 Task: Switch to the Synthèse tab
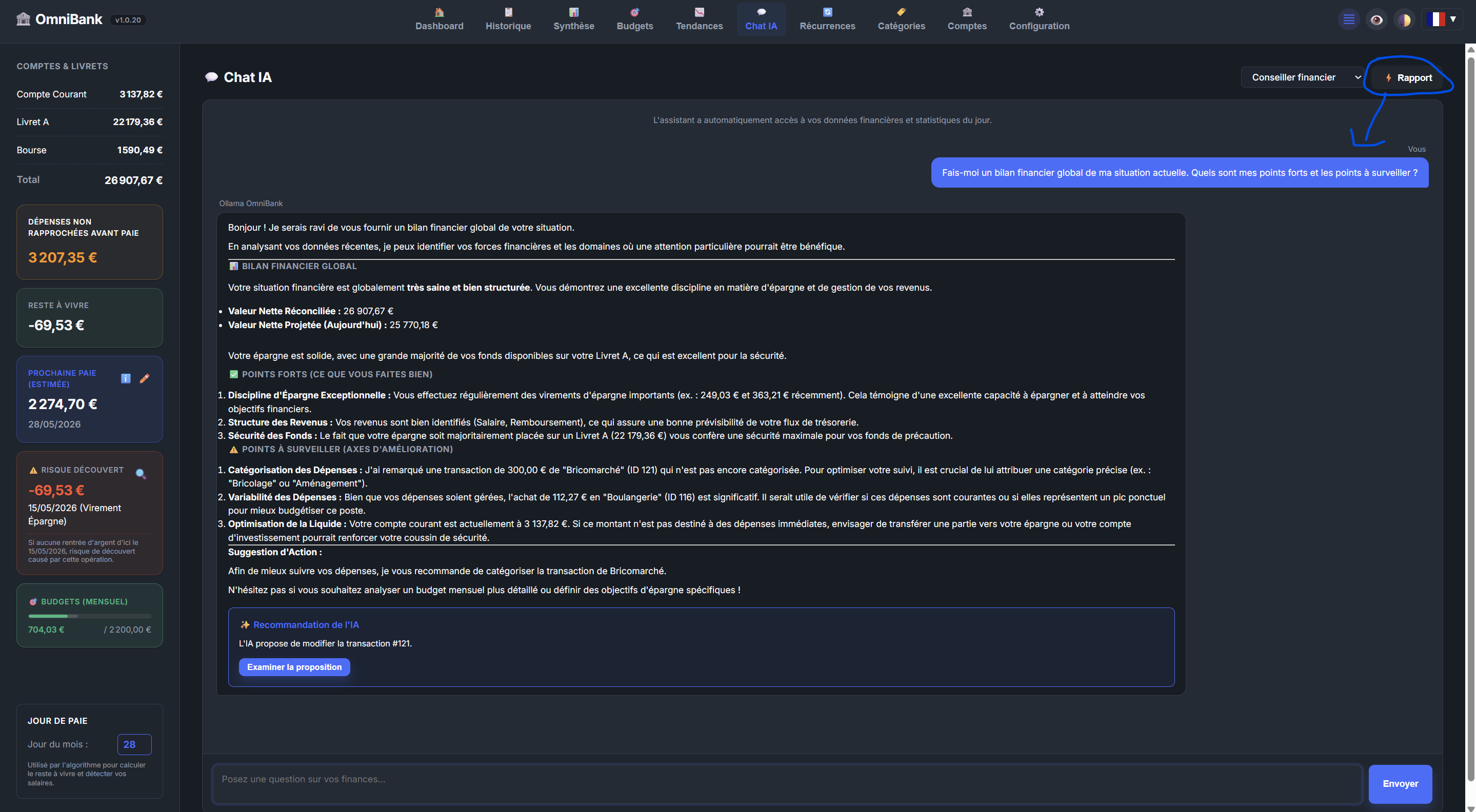[x=573, y=19]
